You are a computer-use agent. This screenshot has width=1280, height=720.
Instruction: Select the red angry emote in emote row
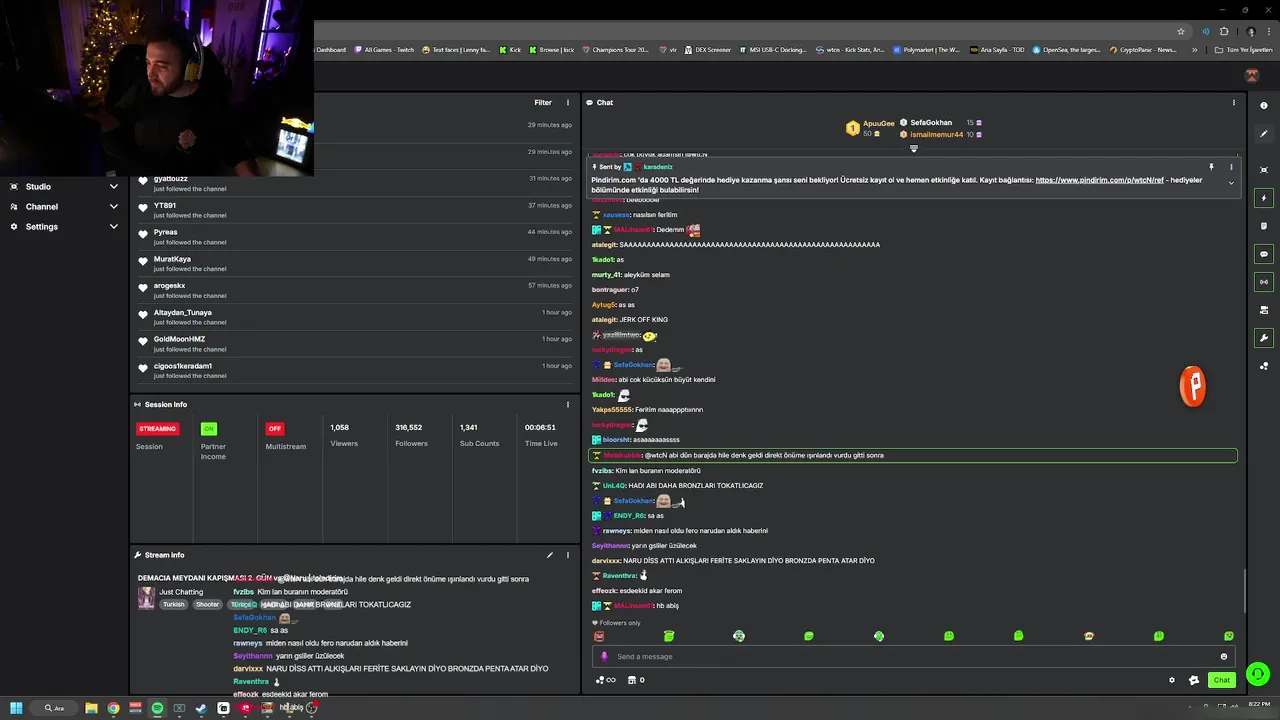click(x=599, y=636)
